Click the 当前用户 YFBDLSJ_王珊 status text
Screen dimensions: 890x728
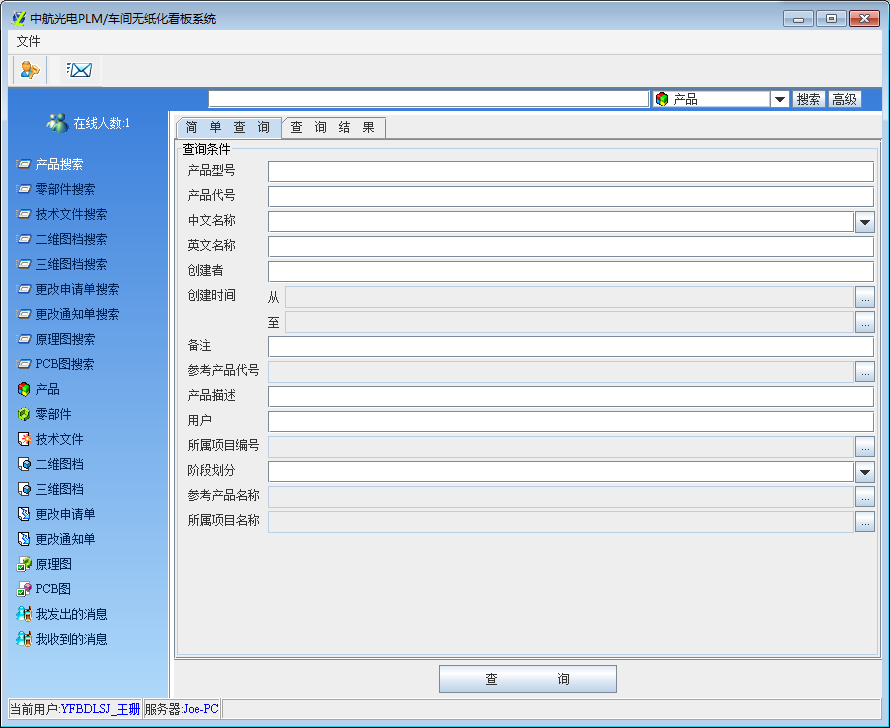(x=75, y=709)
